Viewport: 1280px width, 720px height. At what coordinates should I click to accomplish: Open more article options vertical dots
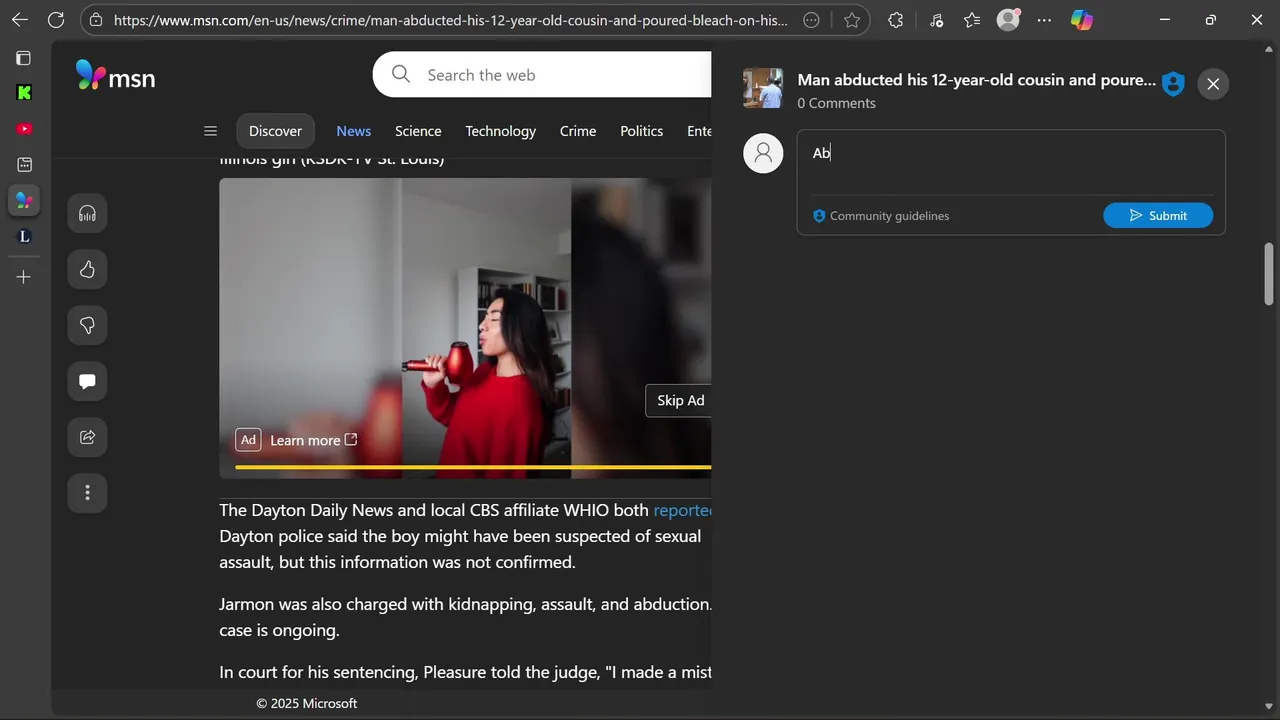pos(87,493)
